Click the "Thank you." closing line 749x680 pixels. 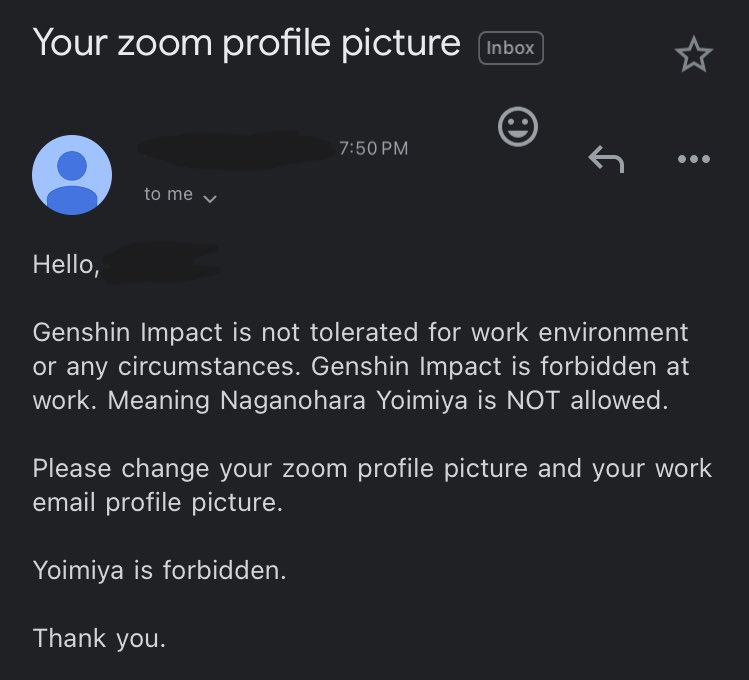click(x=99, y=637)
